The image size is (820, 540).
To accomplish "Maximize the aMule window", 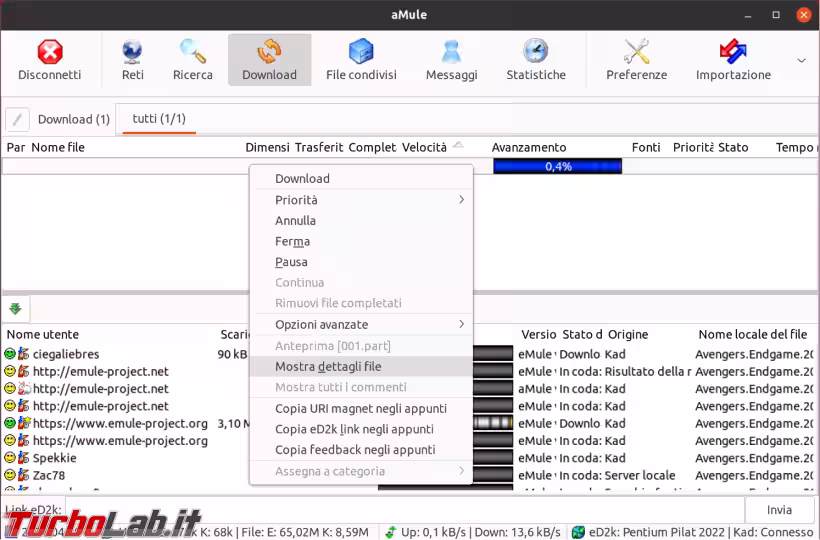I will click(x=776, y=15).
